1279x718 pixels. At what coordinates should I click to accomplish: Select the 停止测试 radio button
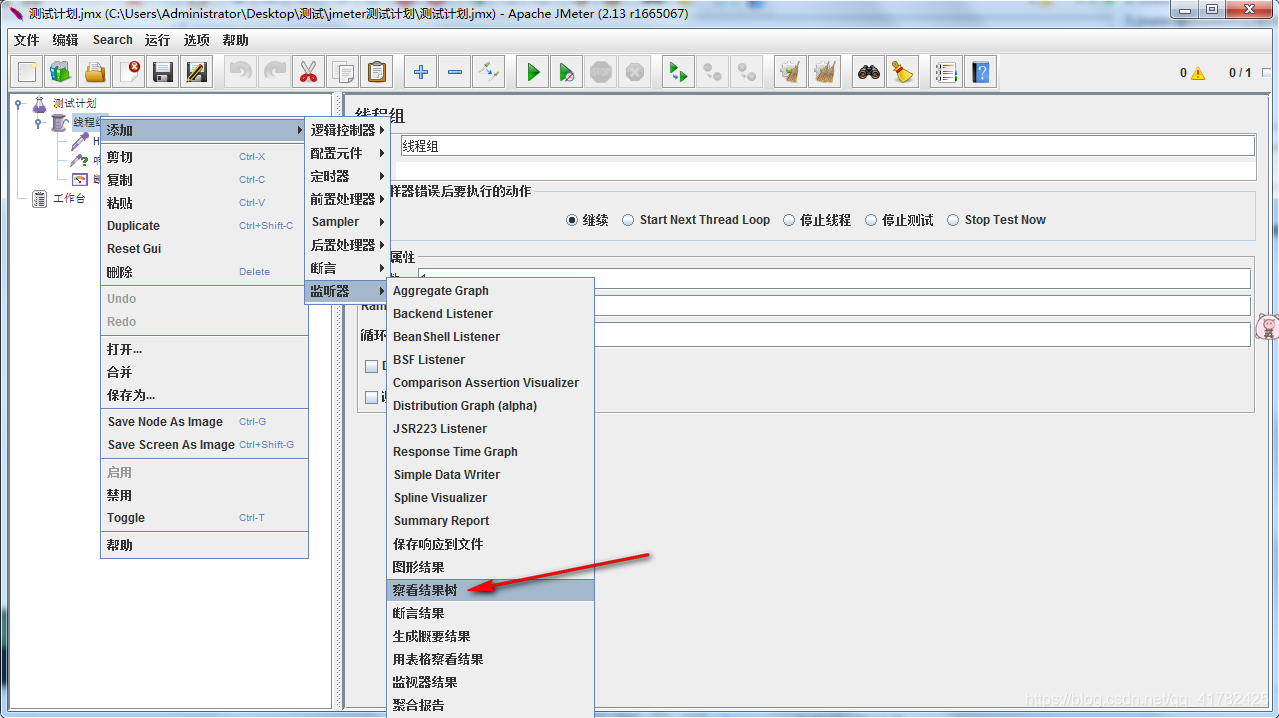tap(871, 220)
